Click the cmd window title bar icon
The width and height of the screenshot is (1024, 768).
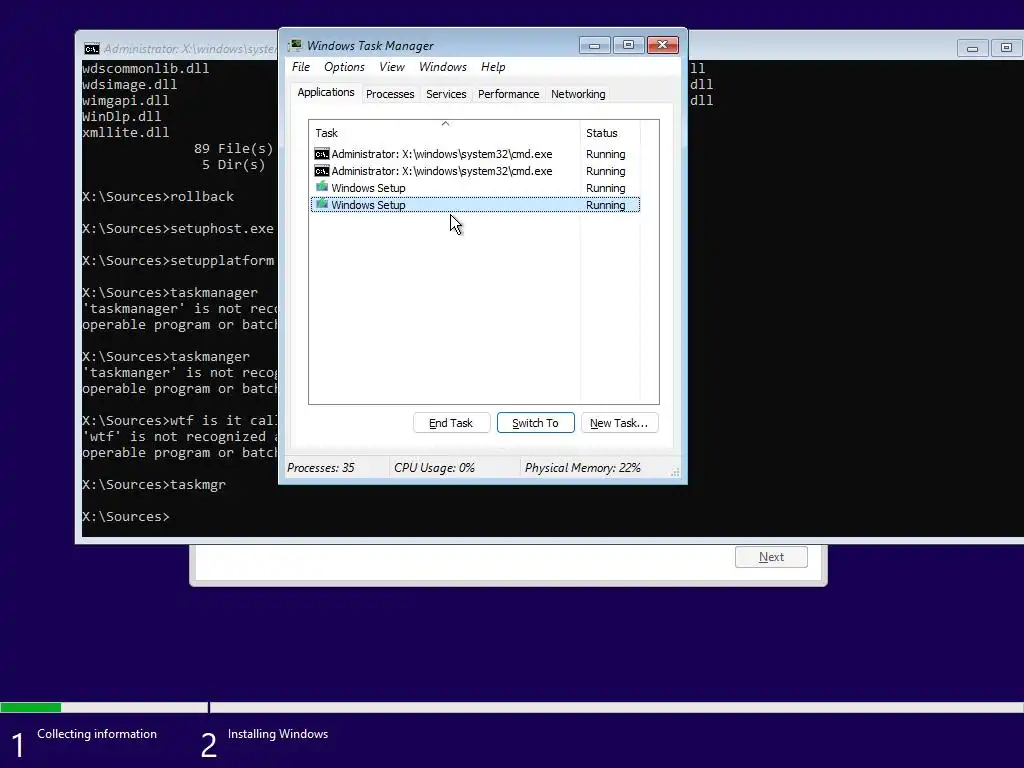91,49
